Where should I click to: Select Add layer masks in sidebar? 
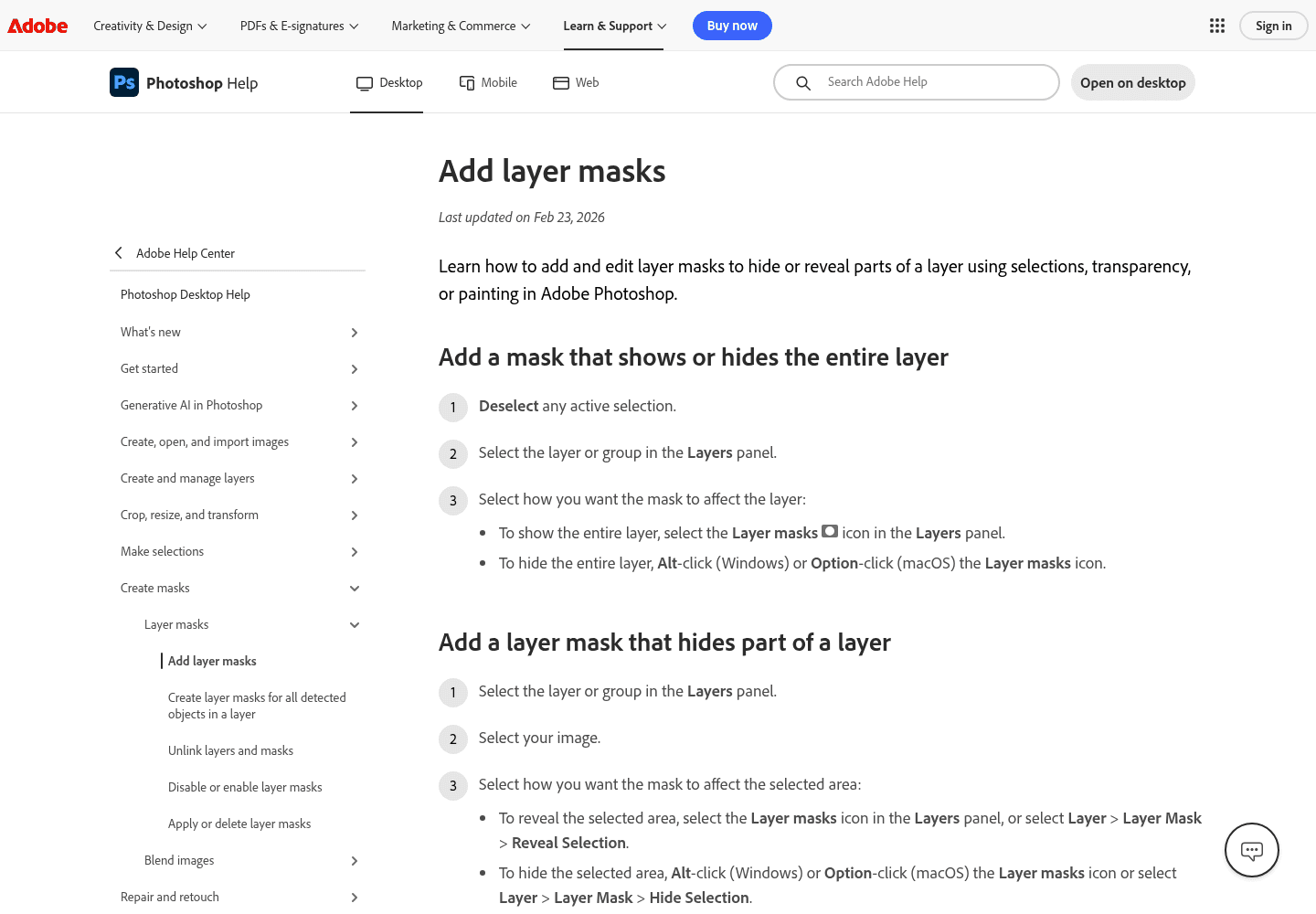coord(212,661)
